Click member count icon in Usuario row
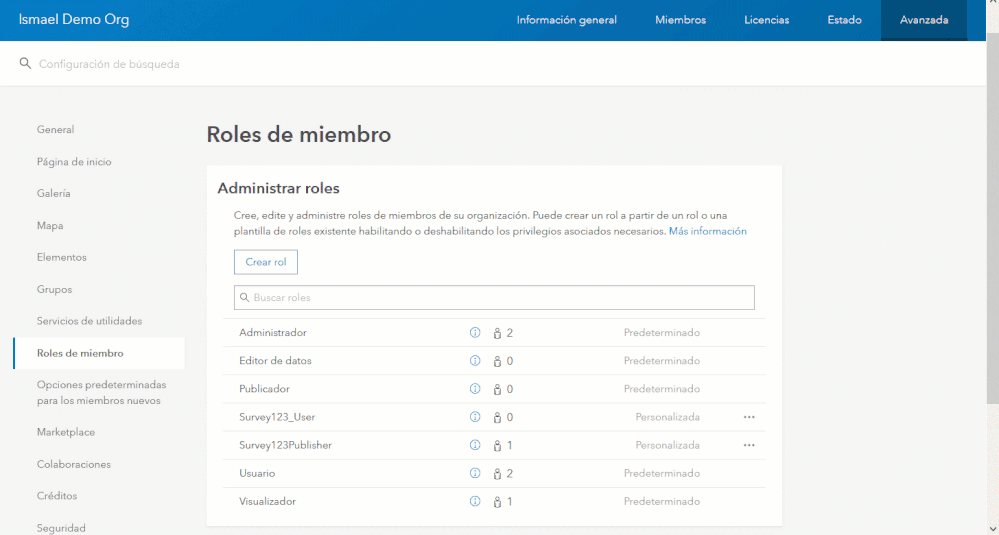 (498, 473)
